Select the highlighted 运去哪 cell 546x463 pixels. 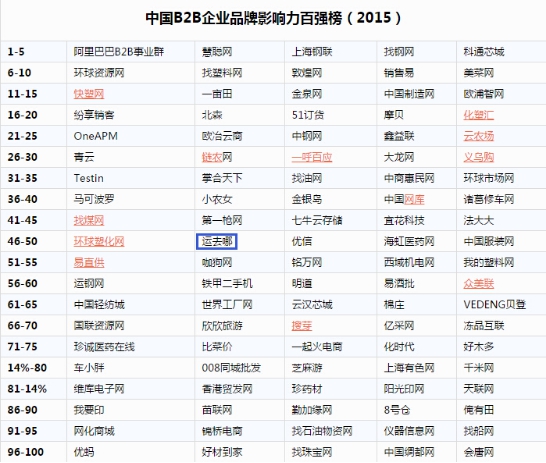(x=217, y=242)
